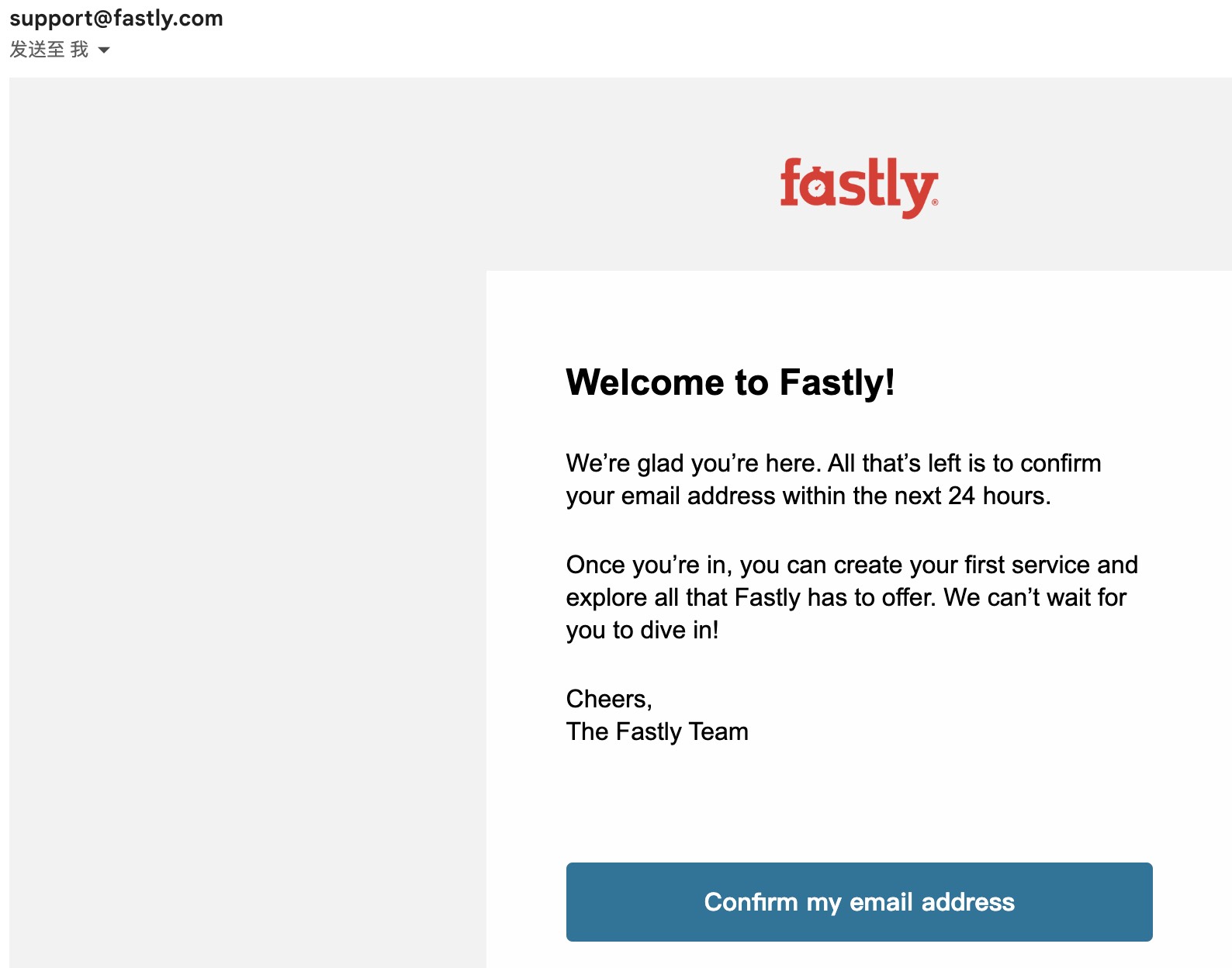
Task: Click the line starting "We're glad you're here"
Action: click(x=833, y=463)
